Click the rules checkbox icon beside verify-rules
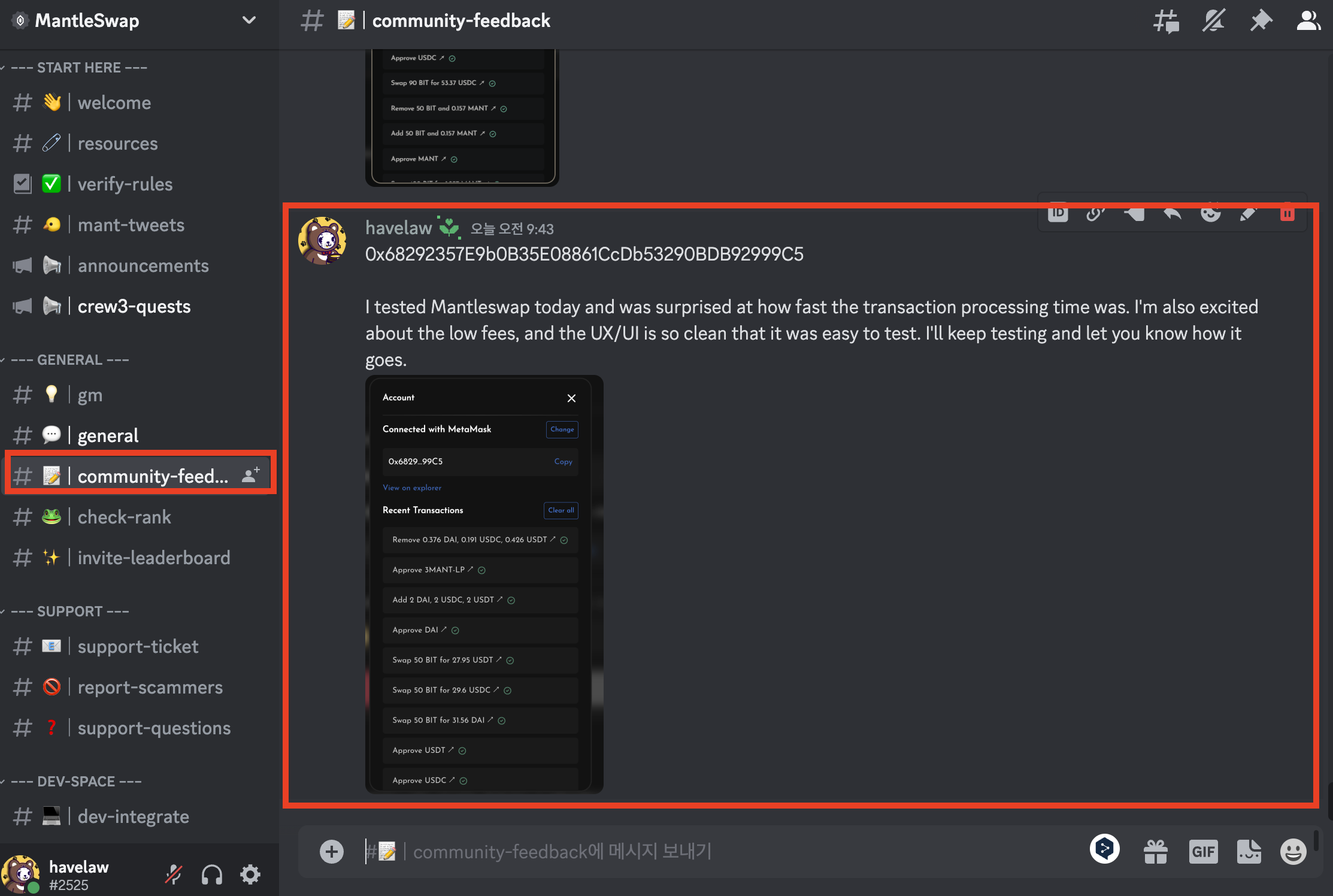Image resolution: width=1333 pixels, height=896 pixels. tap(22, 184)
